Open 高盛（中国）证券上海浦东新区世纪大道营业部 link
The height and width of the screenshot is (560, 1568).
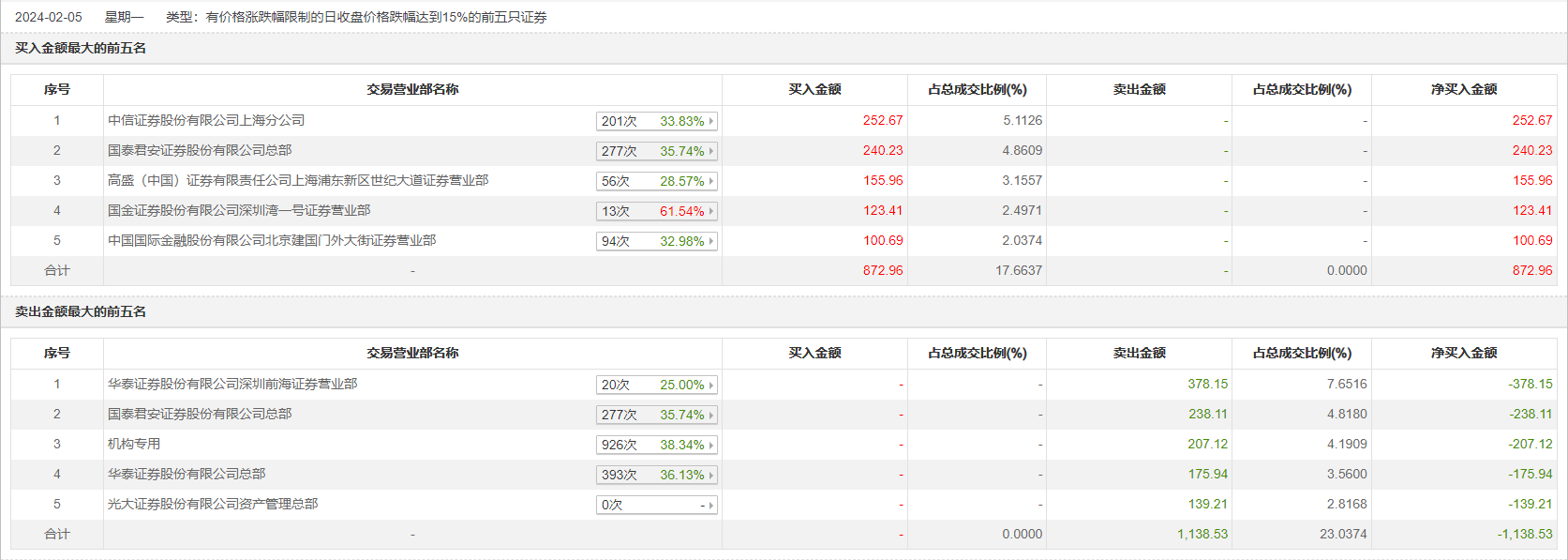pyautogui.click(x=297, y=180)
